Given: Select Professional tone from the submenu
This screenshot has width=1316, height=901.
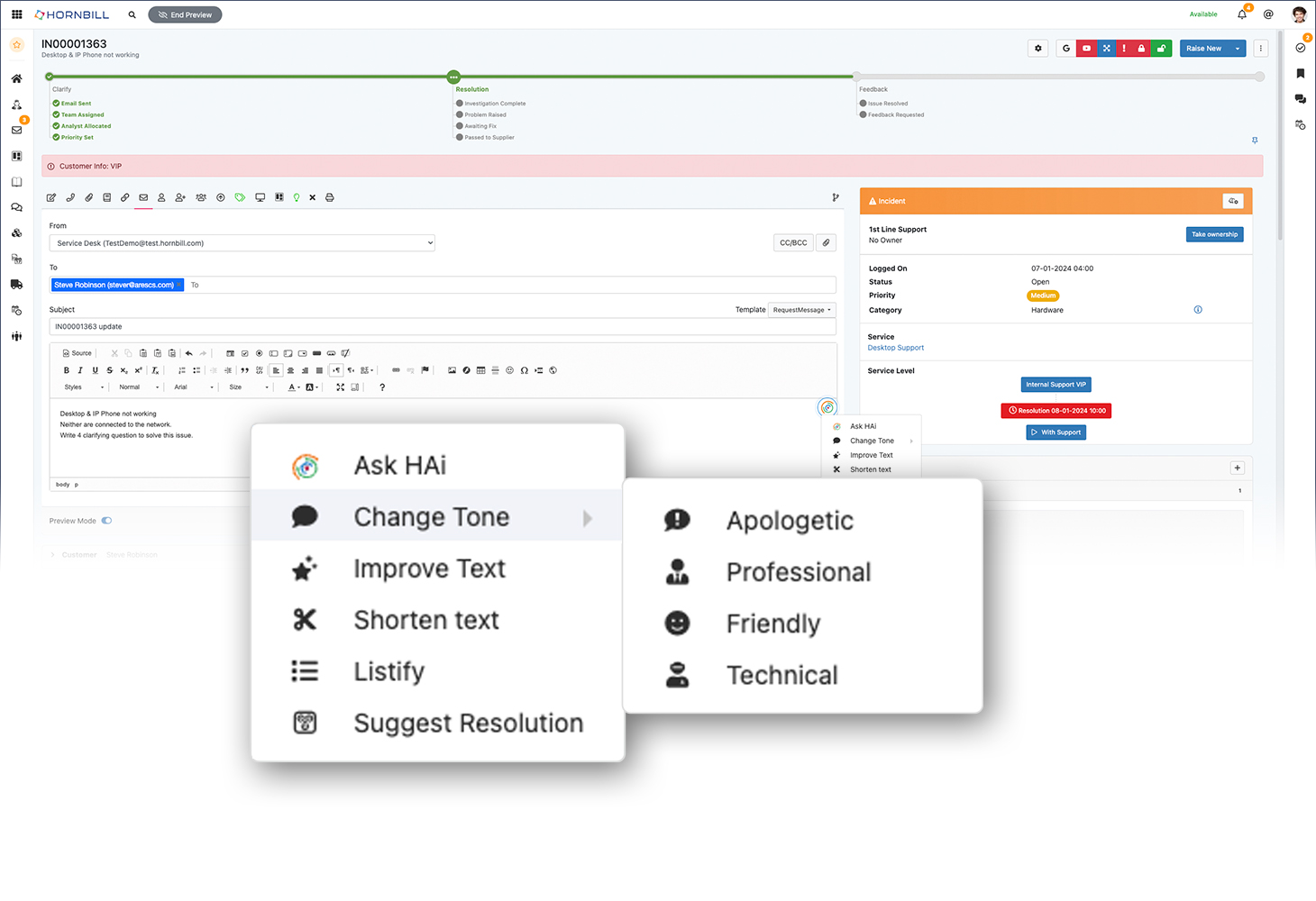Looking at the screenshot, I should tap(798, 571).
